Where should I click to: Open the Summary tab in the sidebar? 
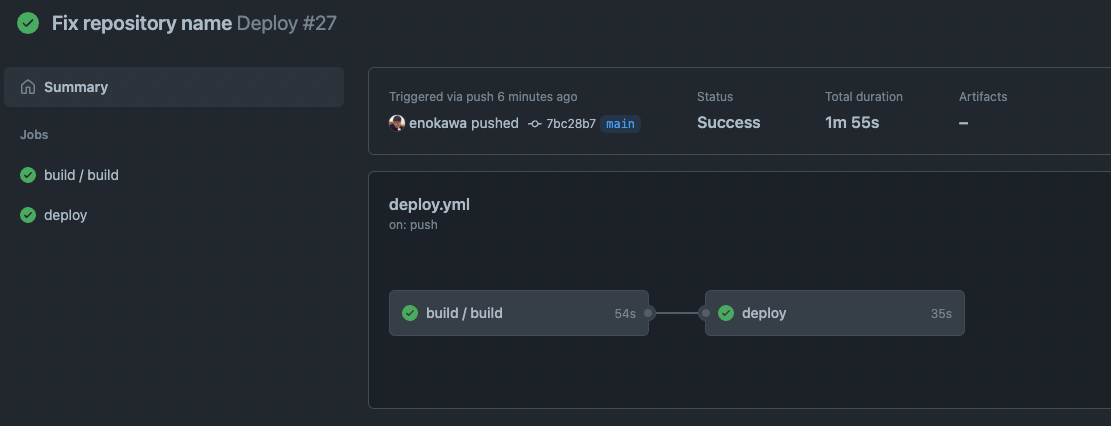(174, 87)
